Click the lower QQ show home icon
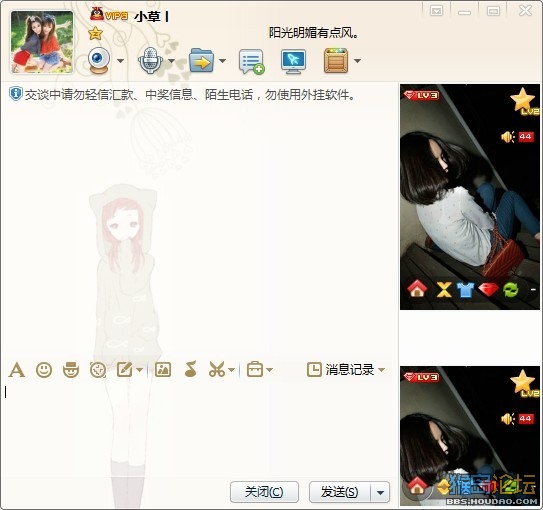 click(x=417, y=486)
